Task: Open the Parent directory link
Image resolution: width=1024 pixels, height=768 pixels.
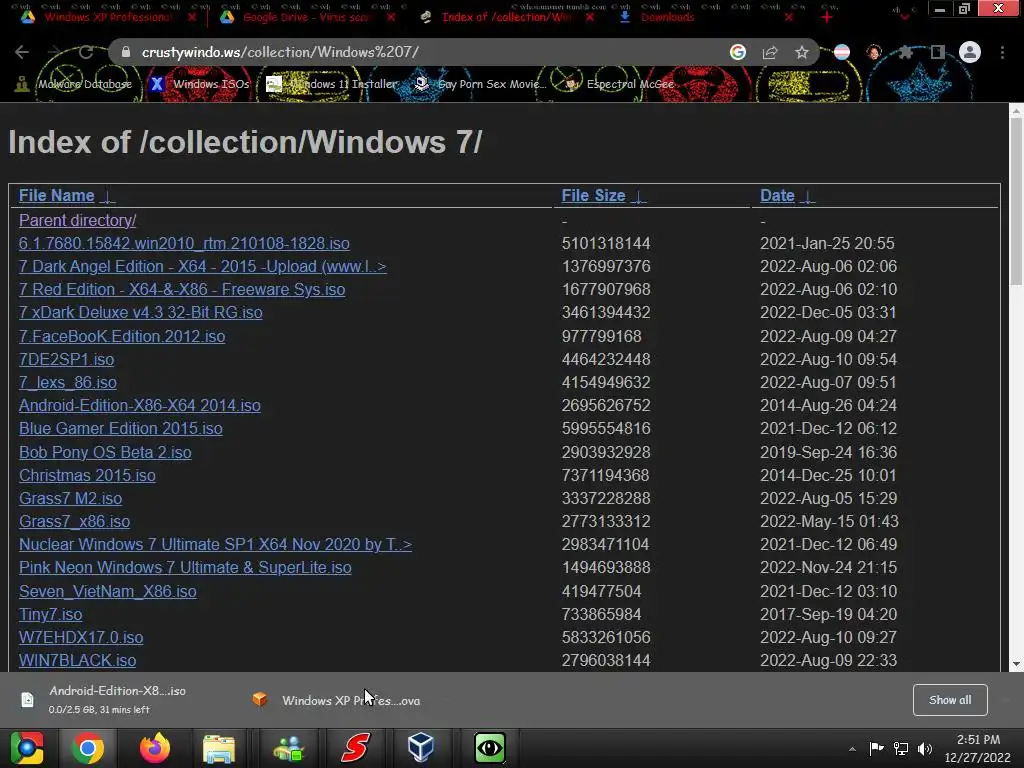Action: [x=78, y=220]
